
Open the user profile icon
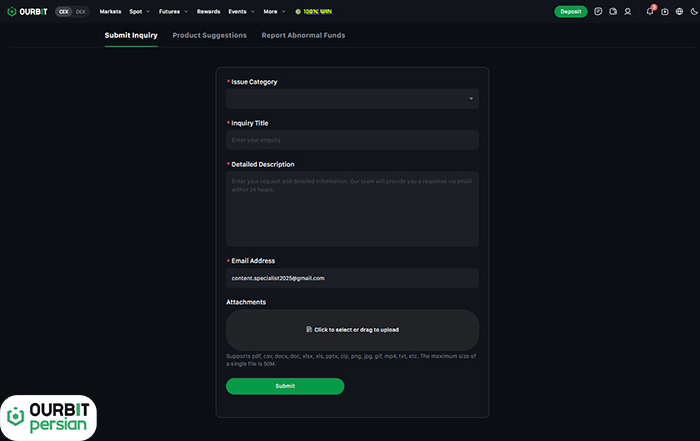(627, 12)
